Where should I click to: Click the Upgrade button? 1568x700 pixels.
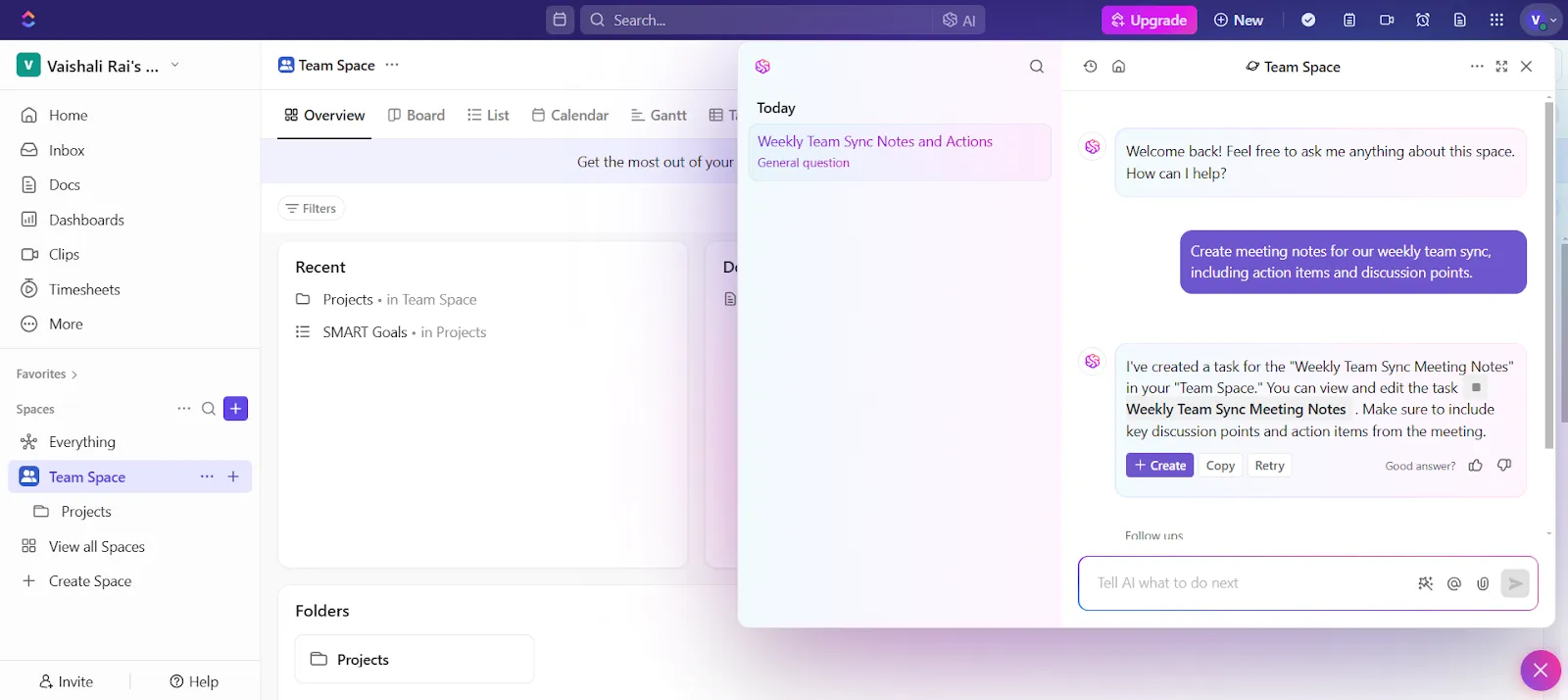click(1149, 20)
